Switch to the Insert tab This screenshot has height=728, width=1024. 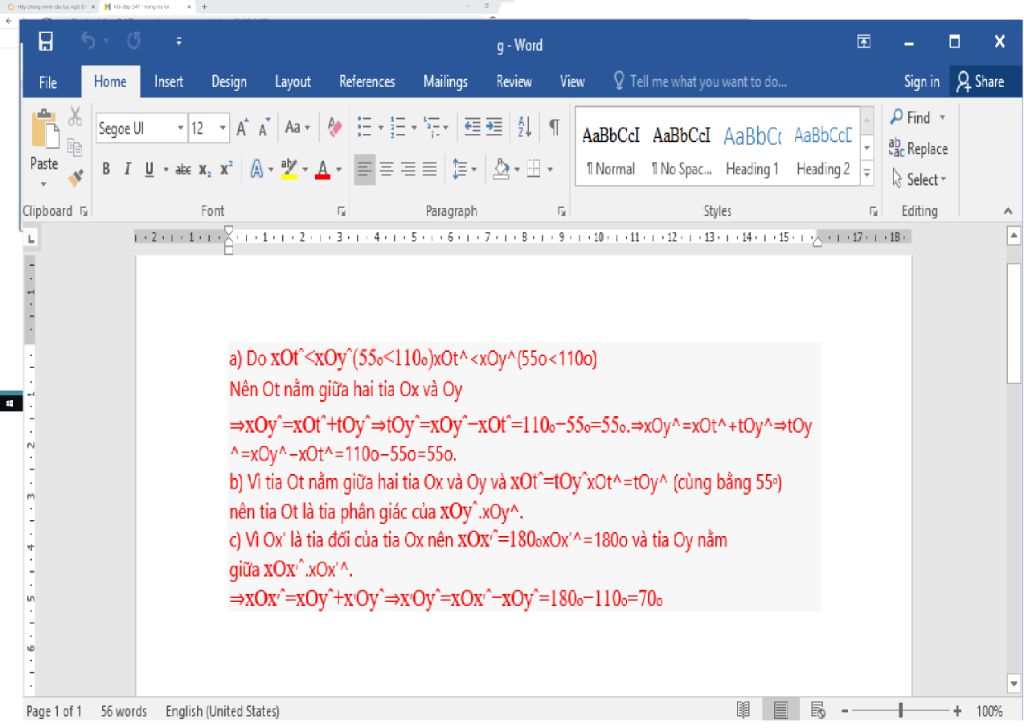(x=168, y=82)
